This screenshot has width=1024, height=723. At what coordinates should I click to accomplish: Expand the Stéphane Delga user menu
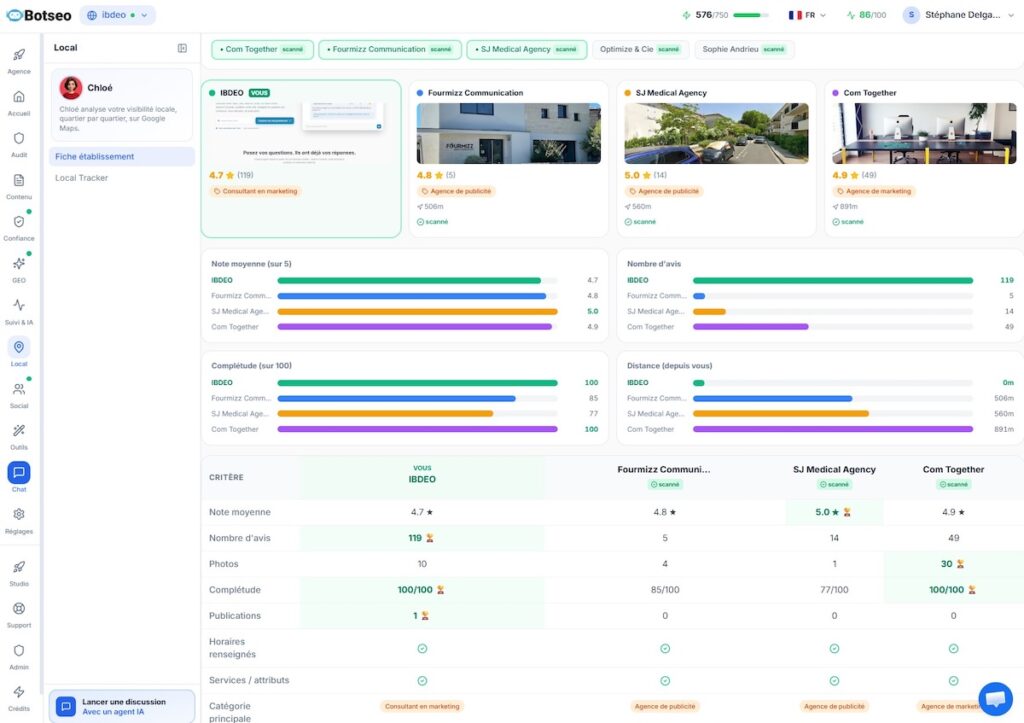(958, 15)
